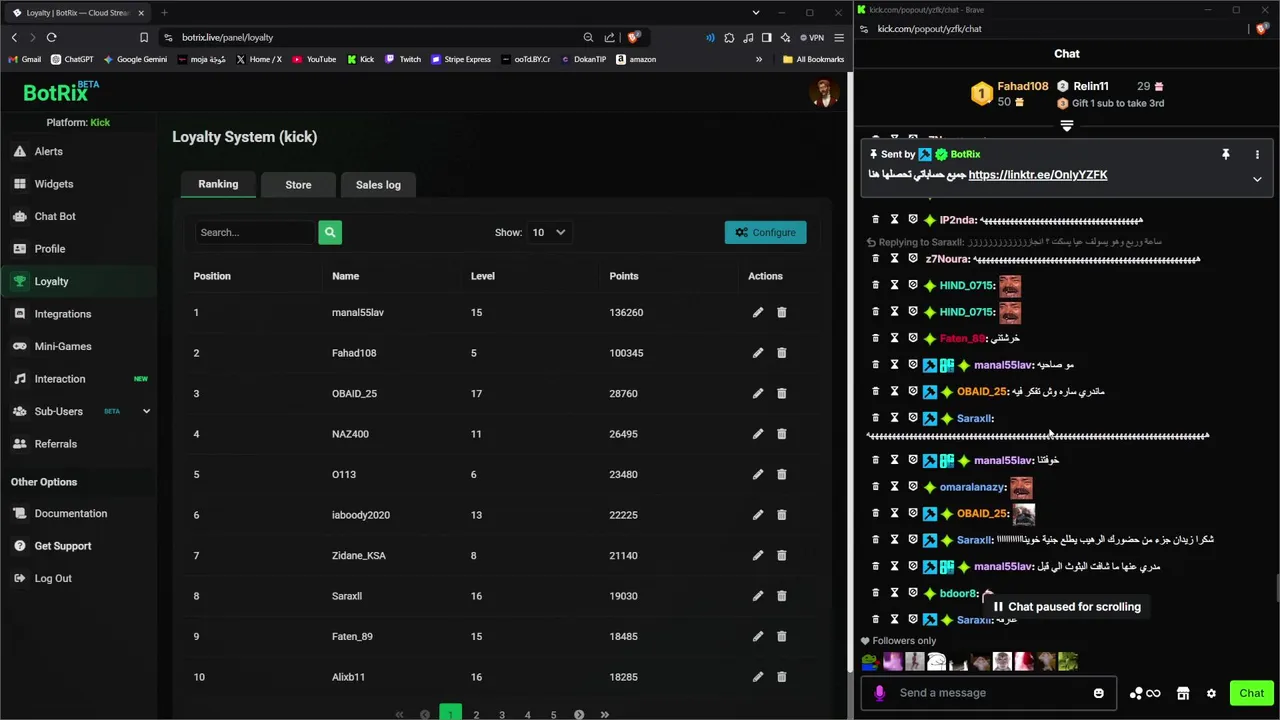
Task: Open the Show entries dropdown
Action: (x=548, y=232)
